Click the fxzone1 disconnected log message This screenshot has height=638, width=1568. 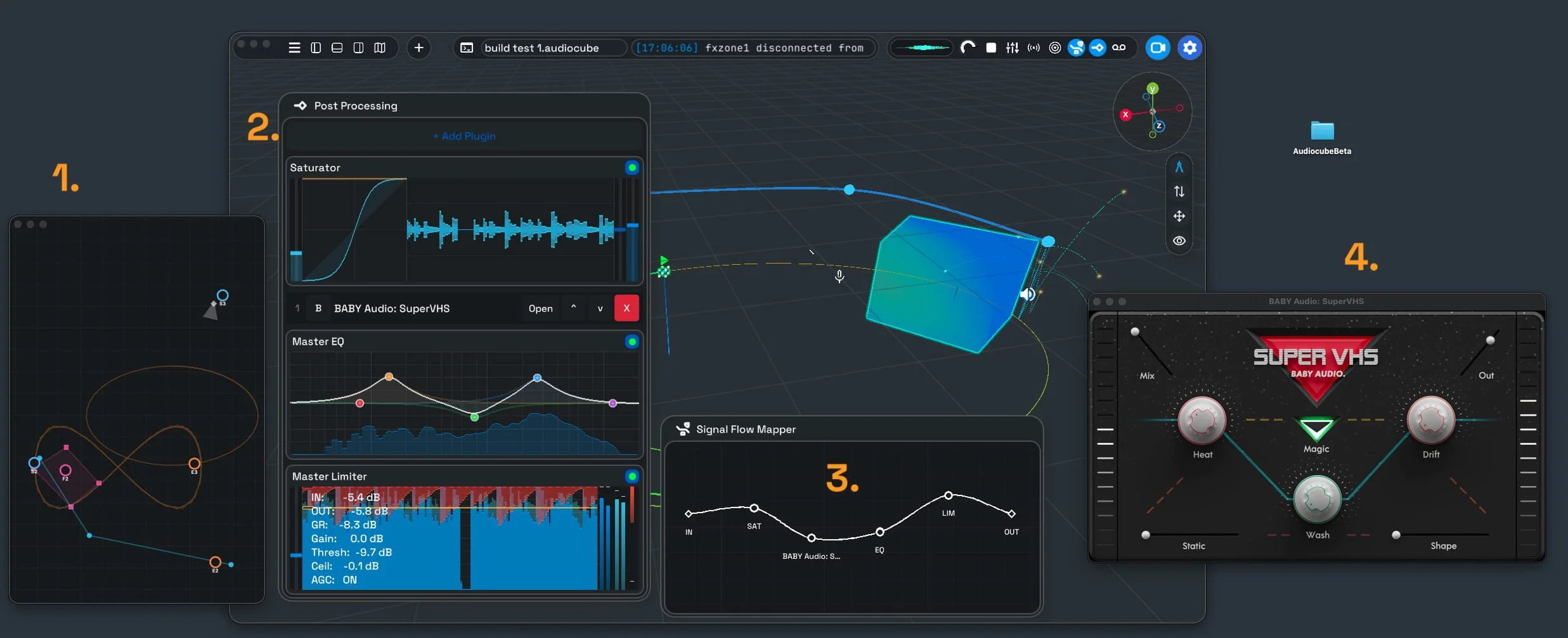coord(749,48)
